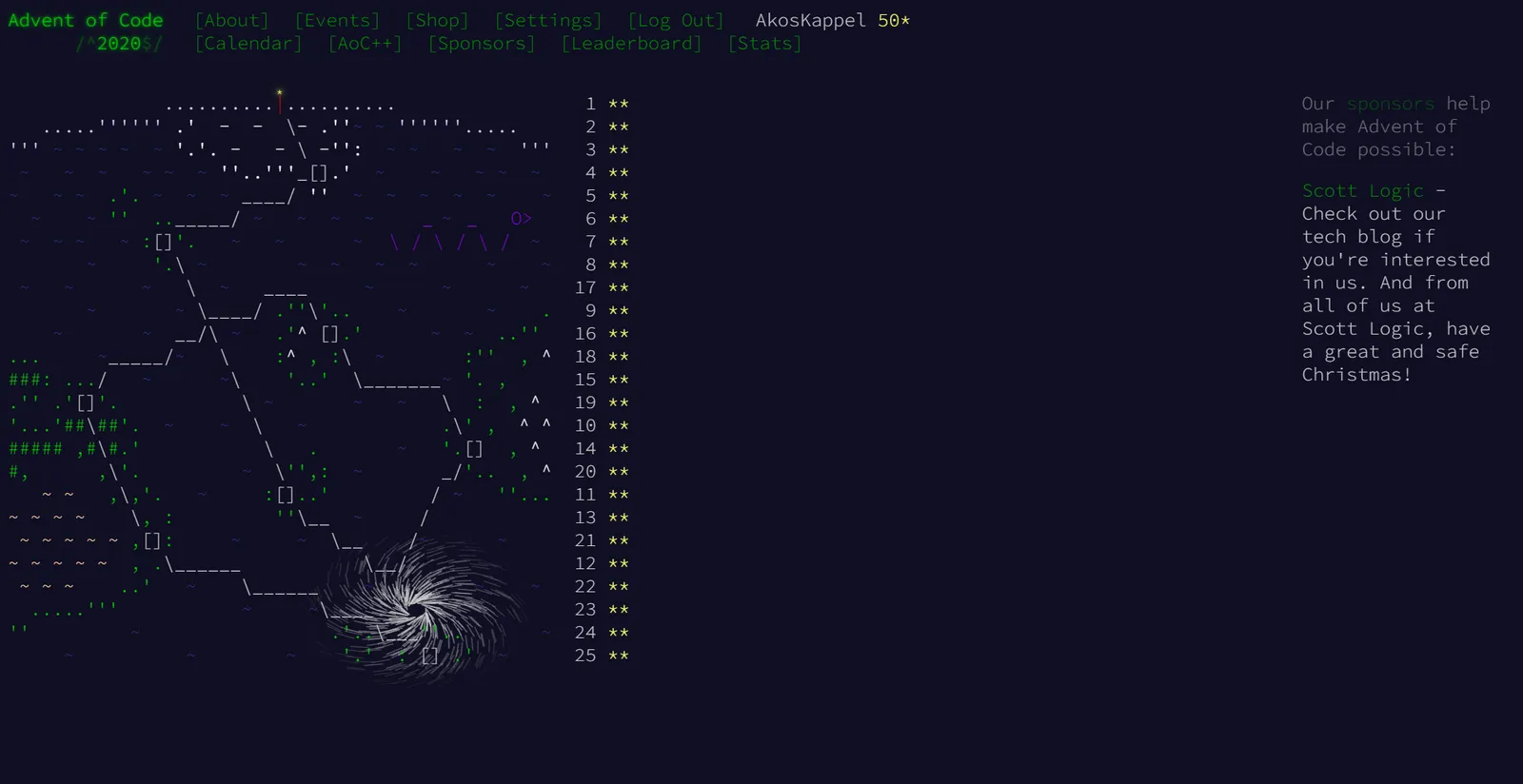
Task: Open Day 2 puzzle
Action: click(319, 127)
